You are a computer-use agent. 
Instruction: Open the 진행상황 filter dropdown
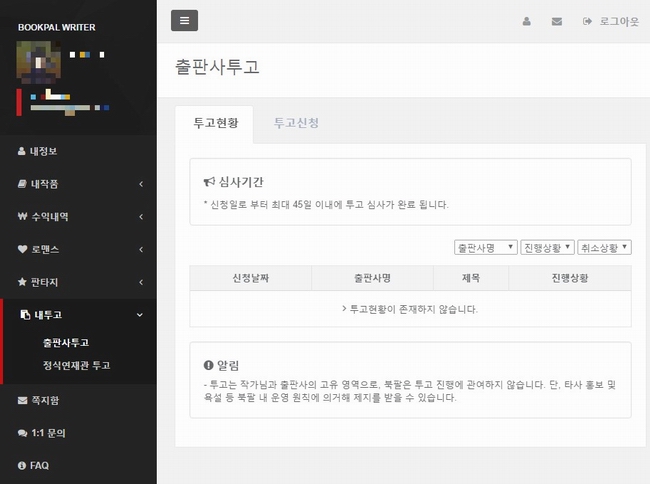pos(548,247)
